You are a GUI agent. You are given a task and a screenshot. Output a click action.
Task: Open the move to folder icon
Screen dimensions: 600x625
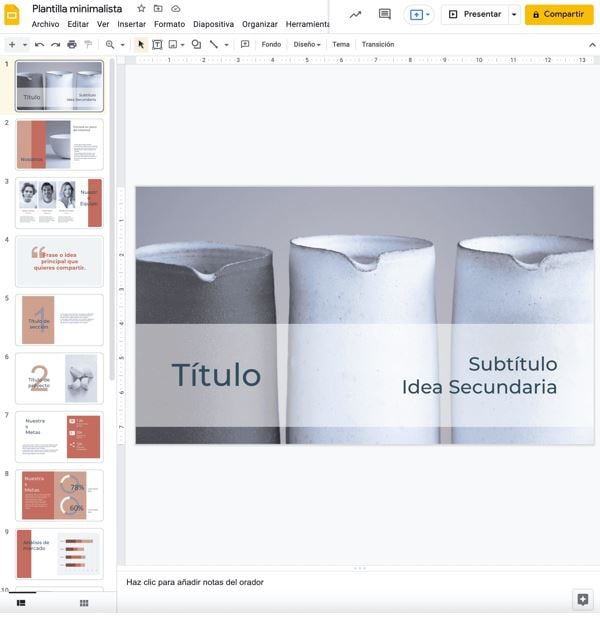(x=158, y=8)
